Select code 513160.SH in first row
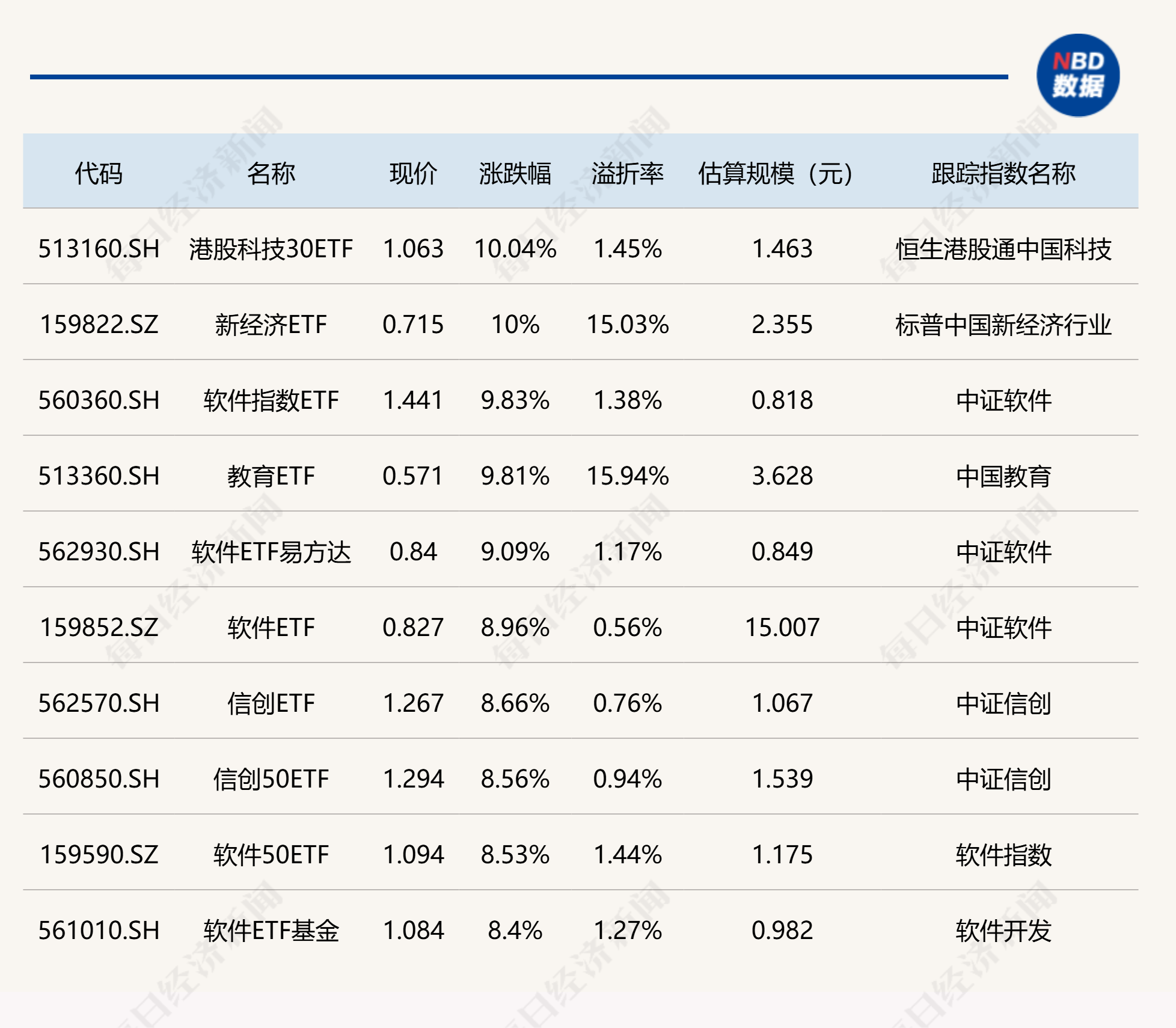Viewport: 1176px width, 1028px height. tap(99, 249)
